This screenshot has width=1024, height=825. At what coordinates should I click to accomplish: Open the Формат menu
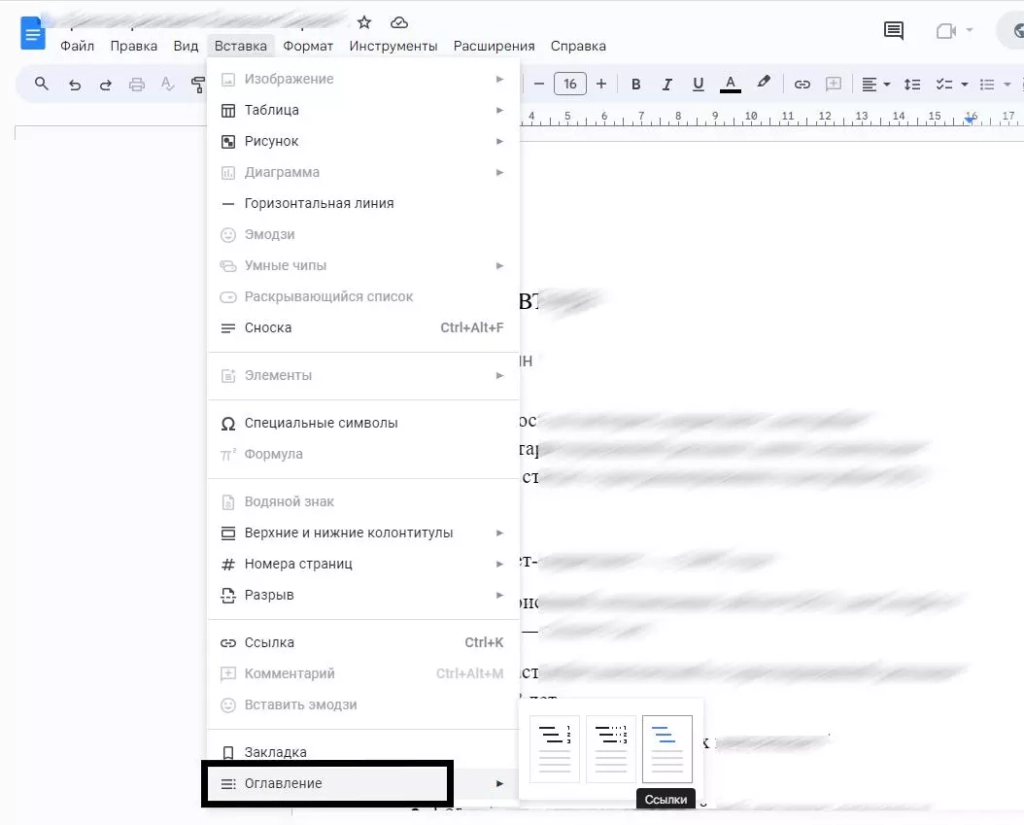coord(308,46)
